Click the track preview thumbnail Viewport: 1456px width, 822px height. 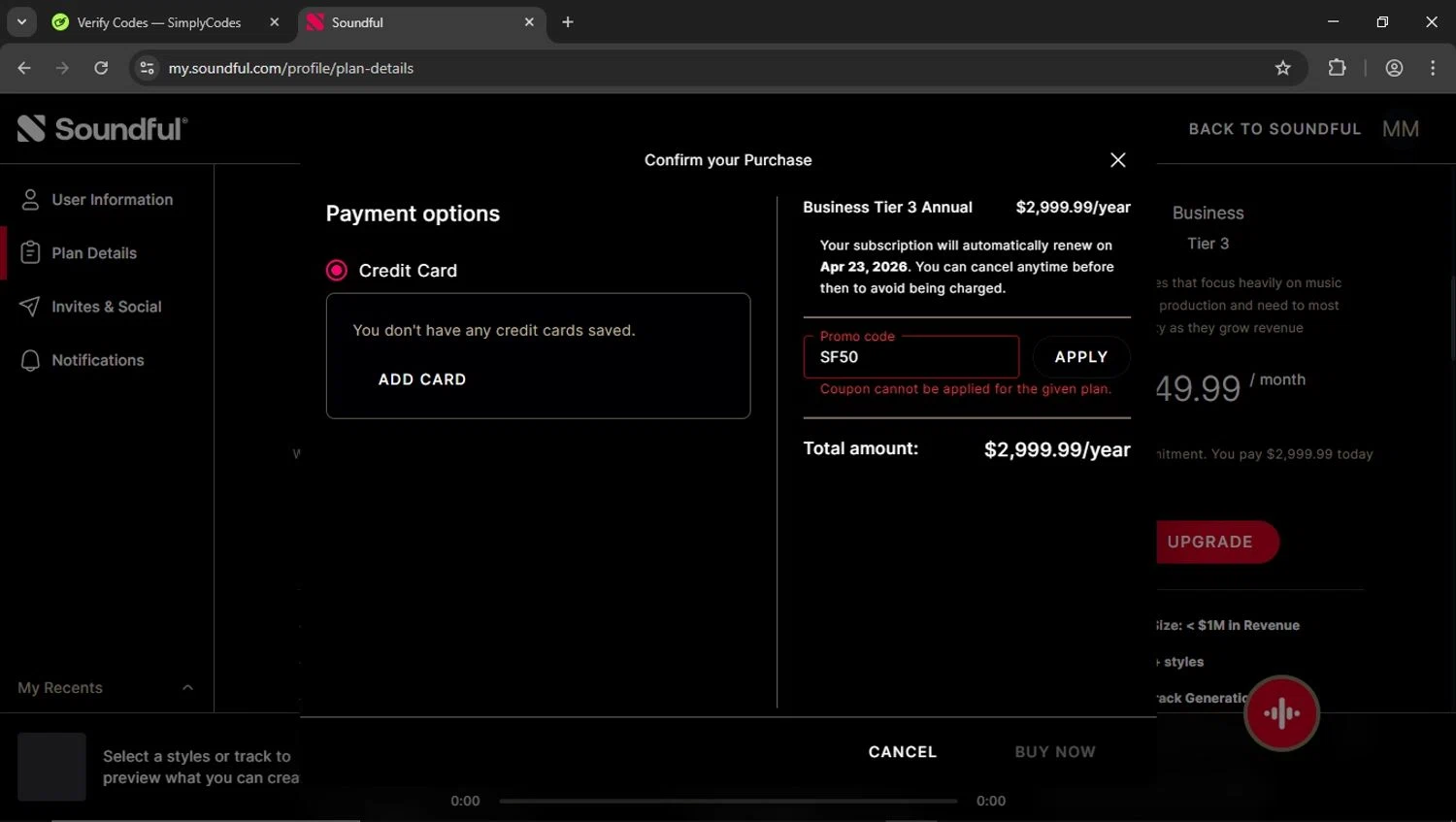(51, 767)
